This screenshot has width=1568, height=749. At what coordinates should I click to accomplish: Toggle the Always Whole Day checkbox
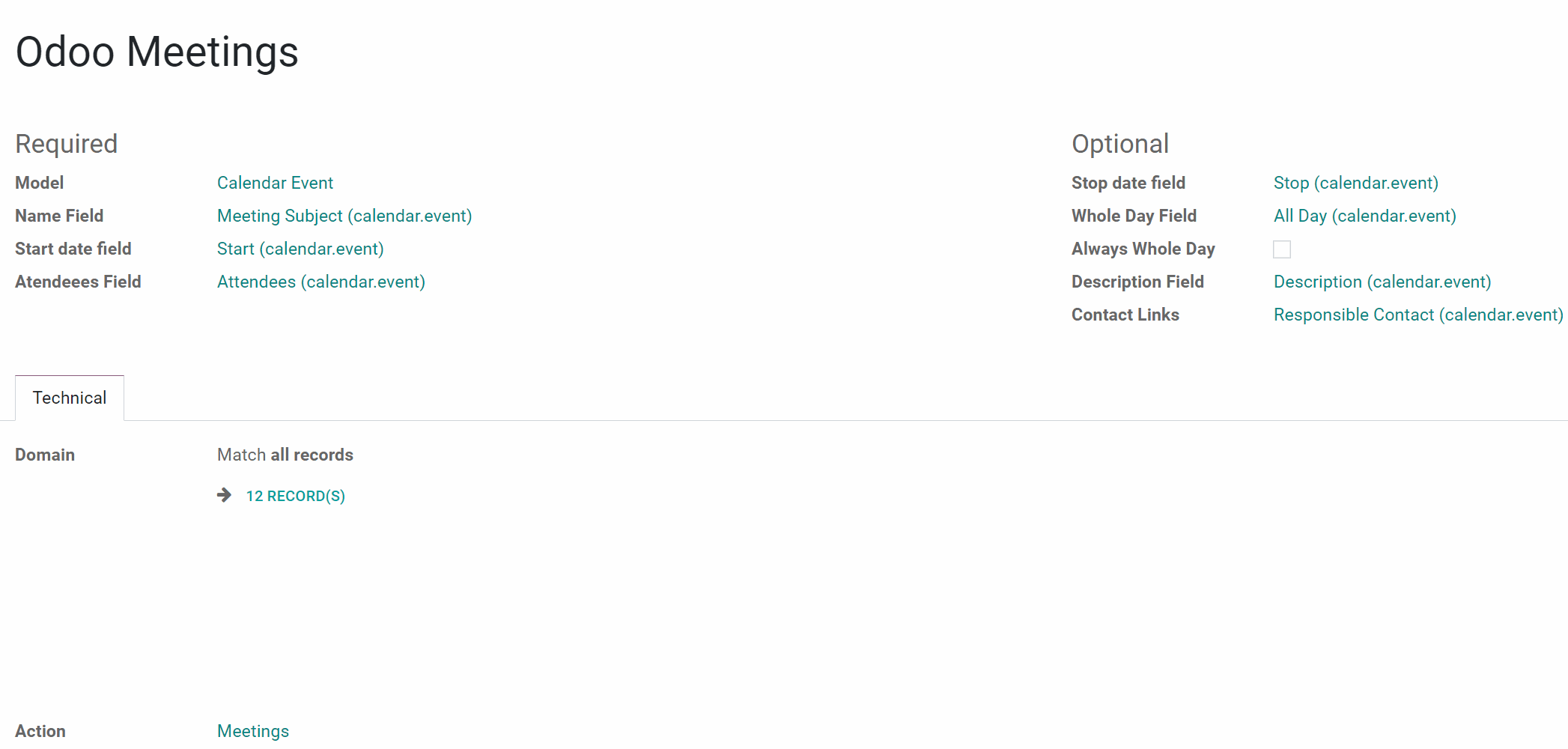tap(1282, 249)
